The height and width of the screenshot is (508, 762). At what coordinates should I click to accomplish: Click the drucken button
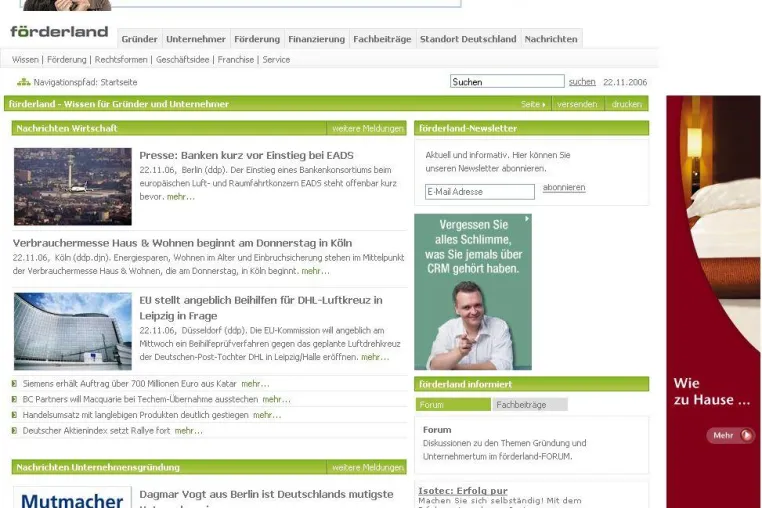(x=627, y=104)
